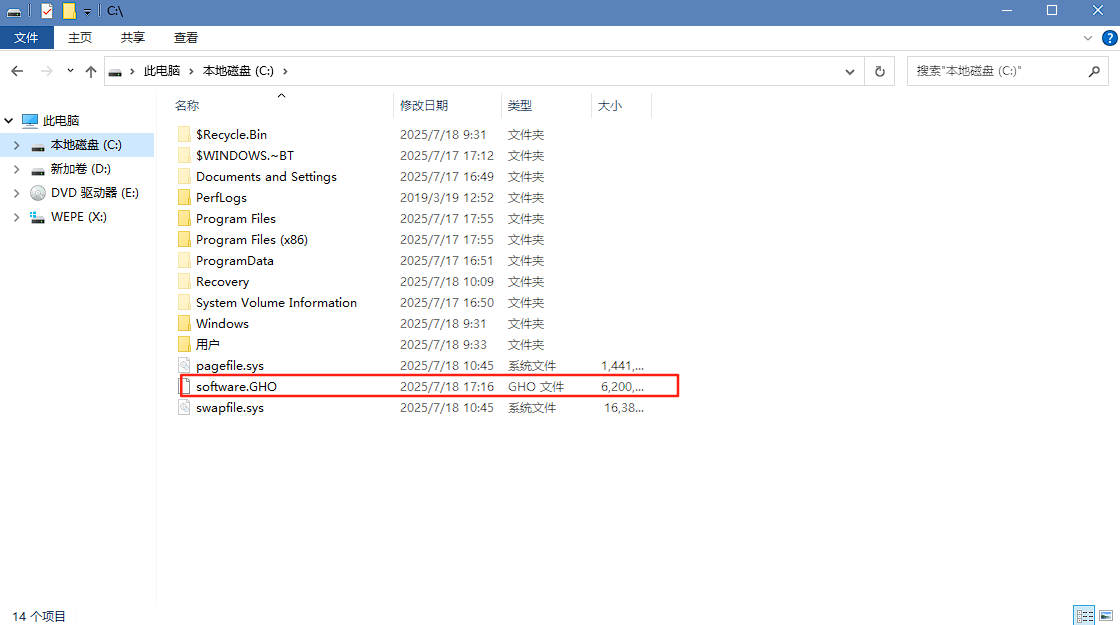
Task: Collapse the 此电脑 tree node
Action: (x=9, y=121)
